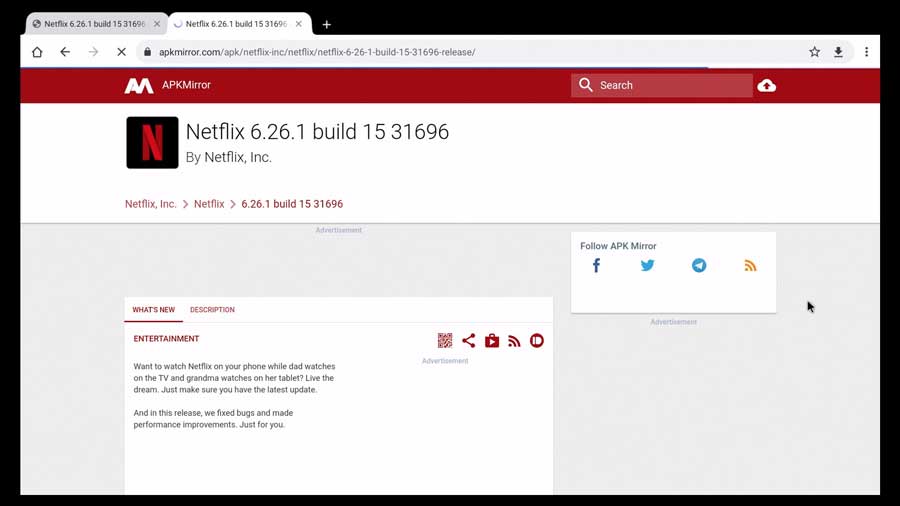Click the address bar URL
This screenshot has width=900, height=506.
(x=317, y=52)
